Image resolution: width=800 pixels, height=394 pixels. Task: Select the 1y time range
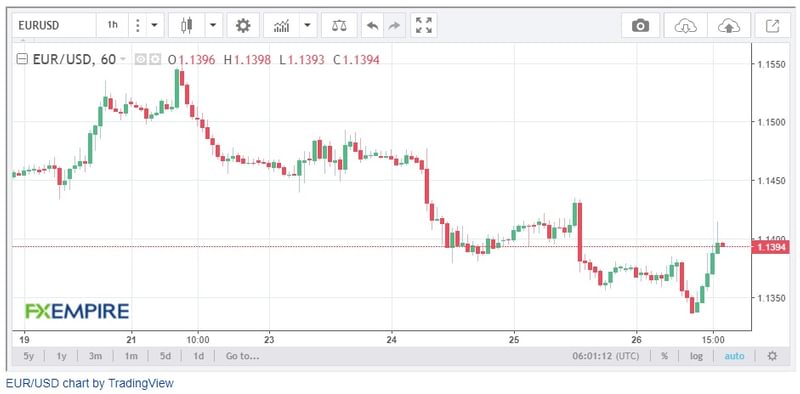tap(61, 356)
